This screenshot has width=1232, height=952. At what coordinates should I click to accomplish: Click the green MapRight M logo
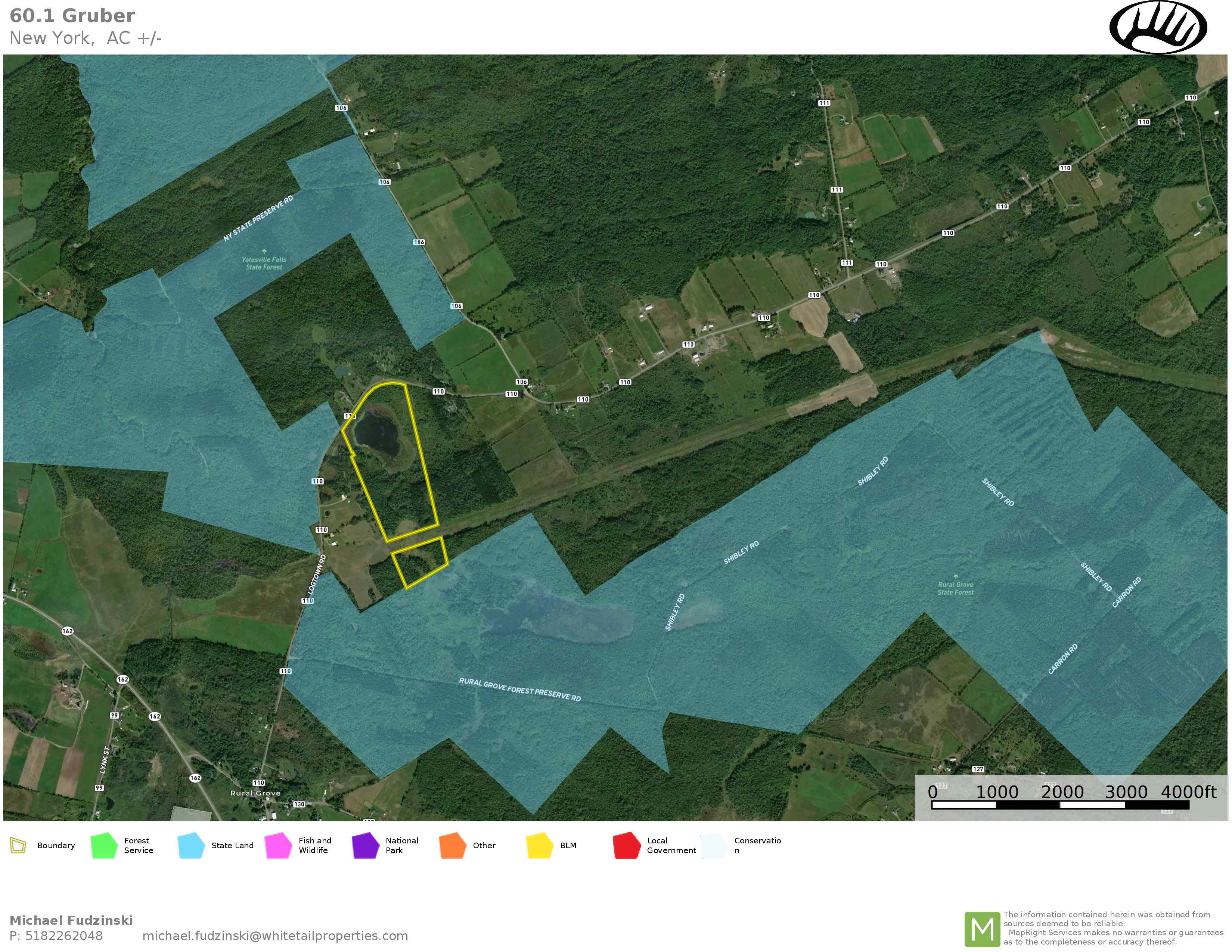coord(982,929)
